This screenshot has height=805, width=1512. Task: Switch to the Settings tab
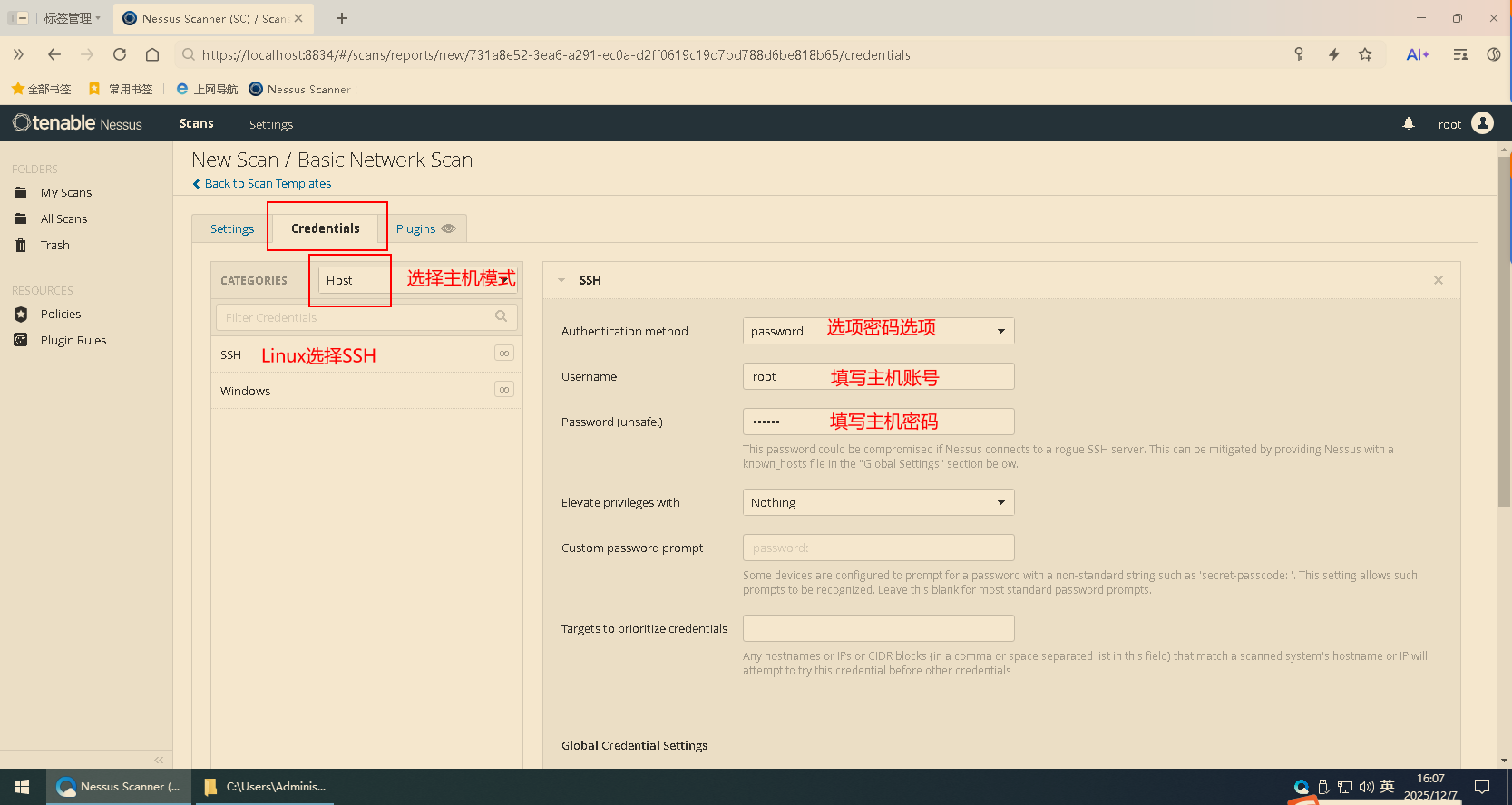(232, 228)
